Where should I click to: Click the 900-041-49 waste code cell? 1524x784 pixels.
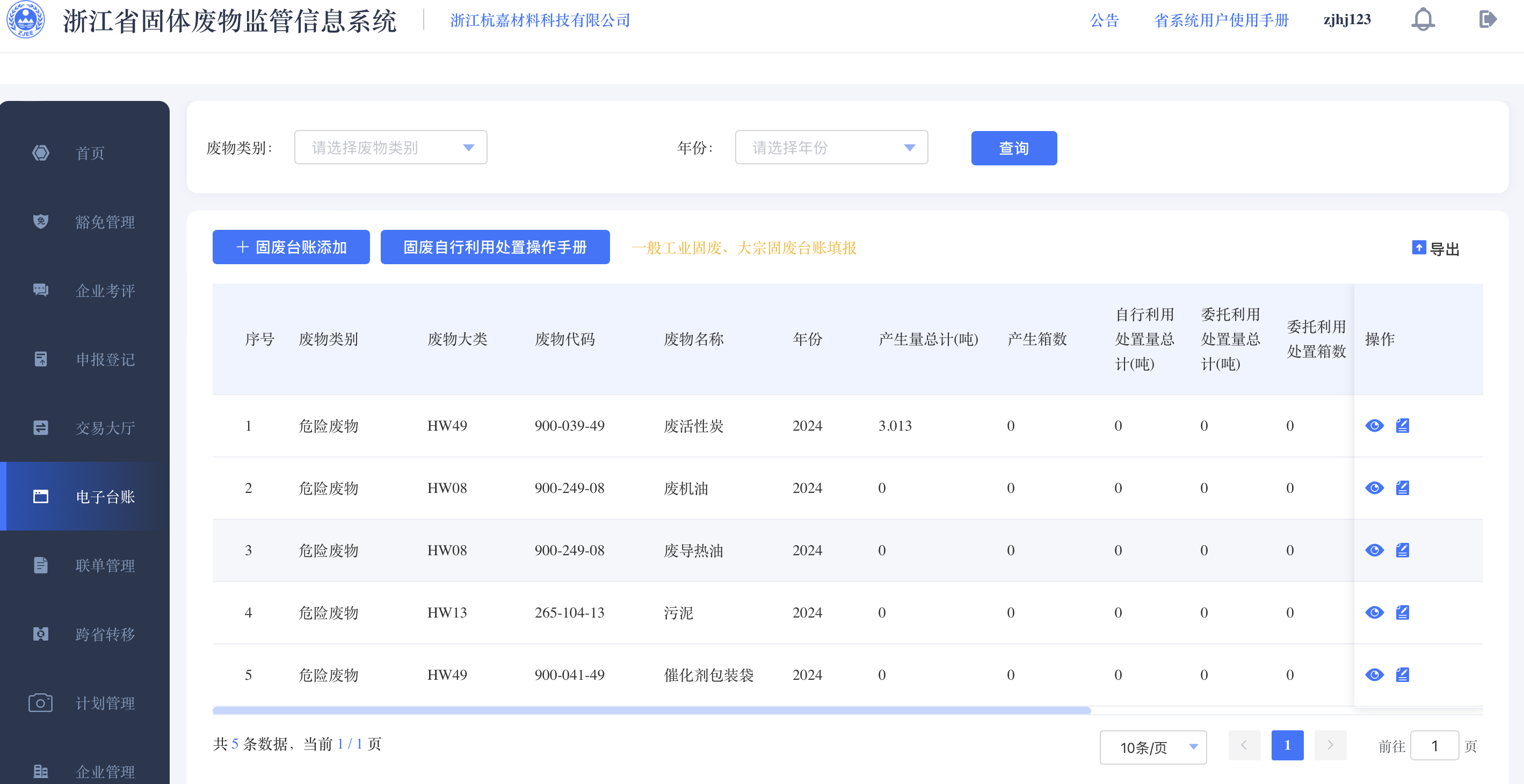click(569, 674)
